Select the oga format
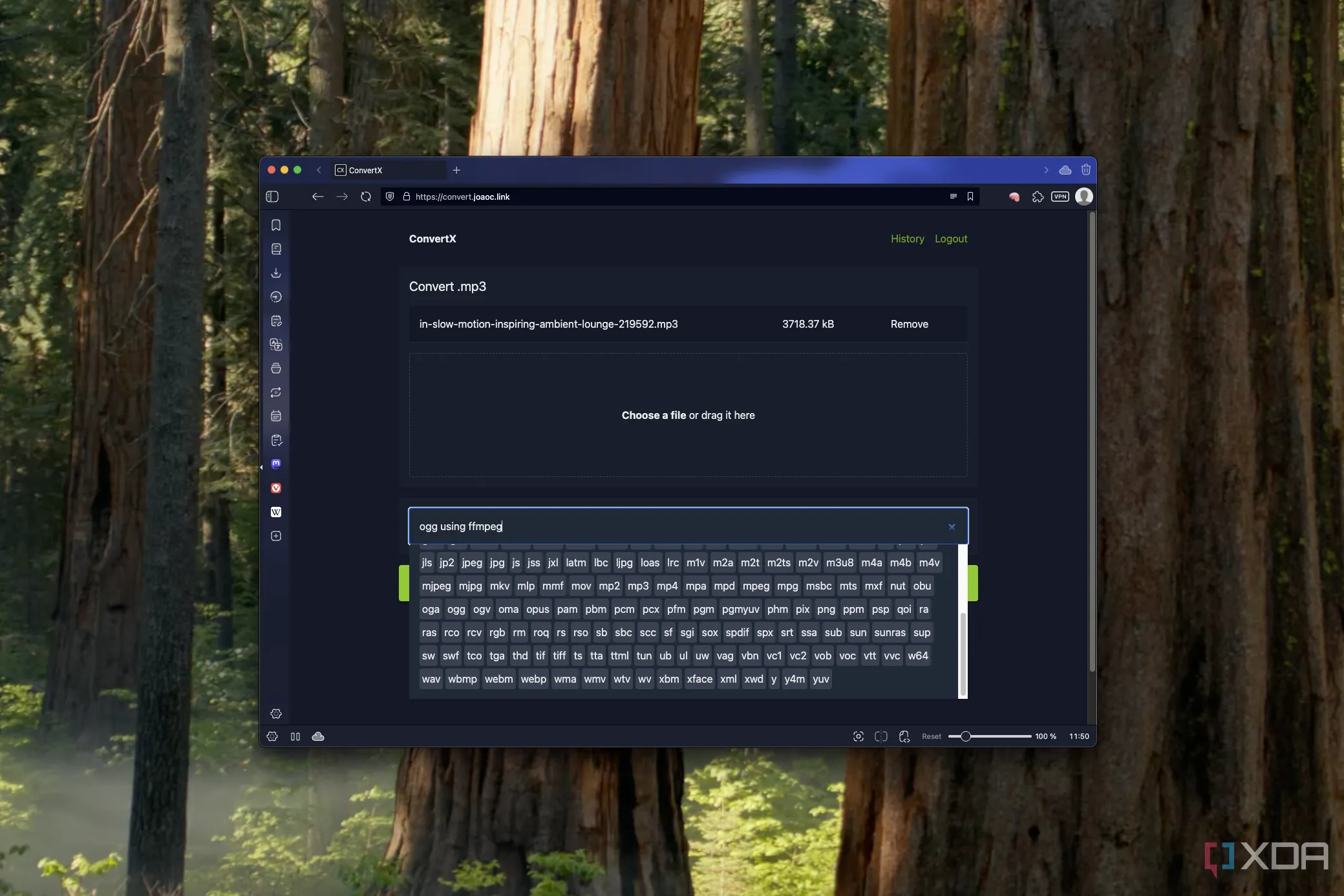Viewport: 1344px width, 896px height. pos(431,609)
